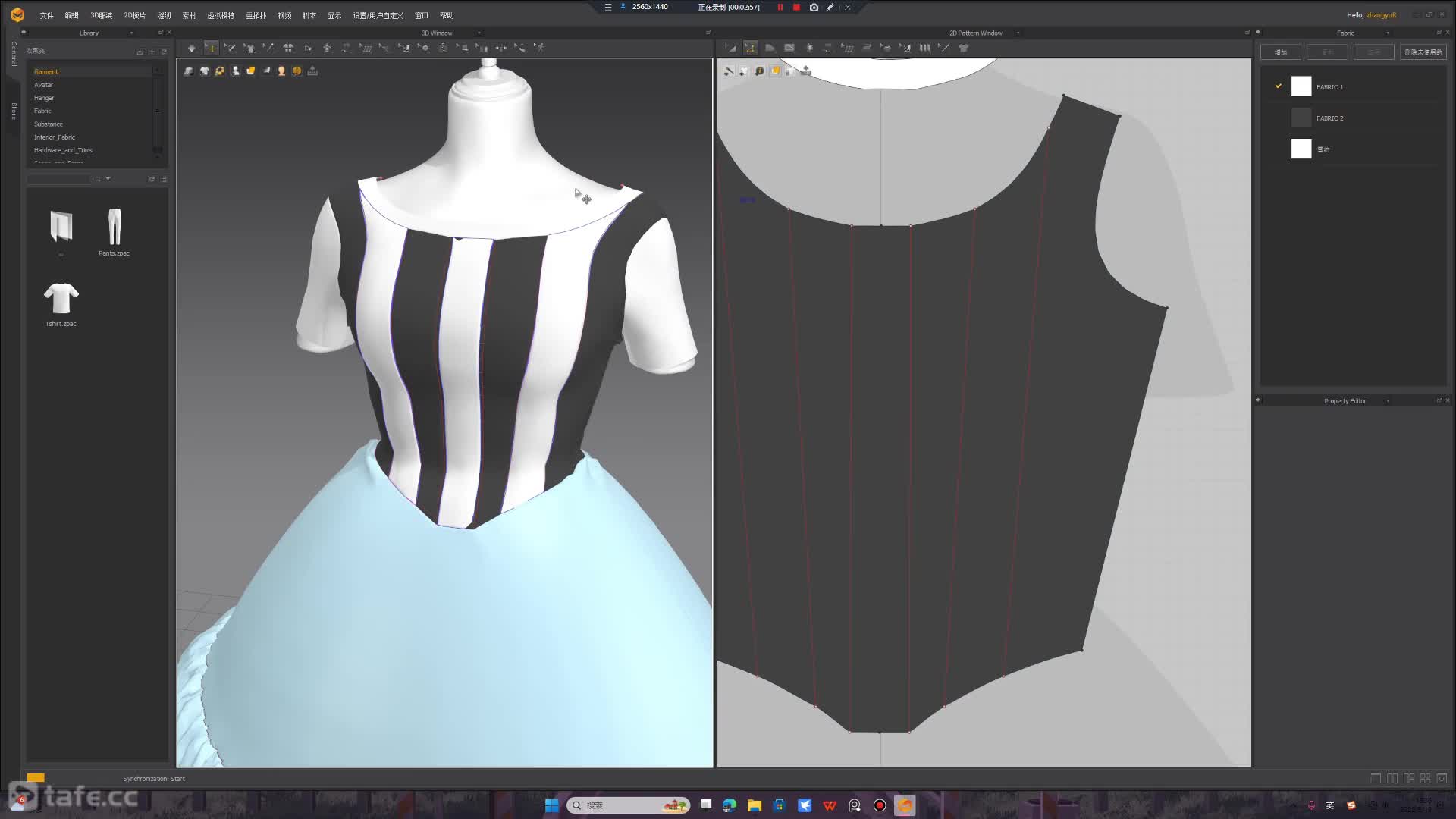Choose the Polygon pattern tool in 2D toolbar

pos(770,48)
